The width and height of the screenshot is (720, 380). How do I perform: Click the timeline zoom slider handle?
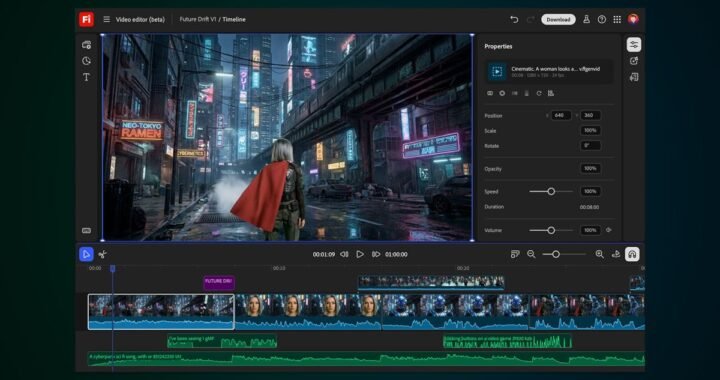click(x=556, y=254)
